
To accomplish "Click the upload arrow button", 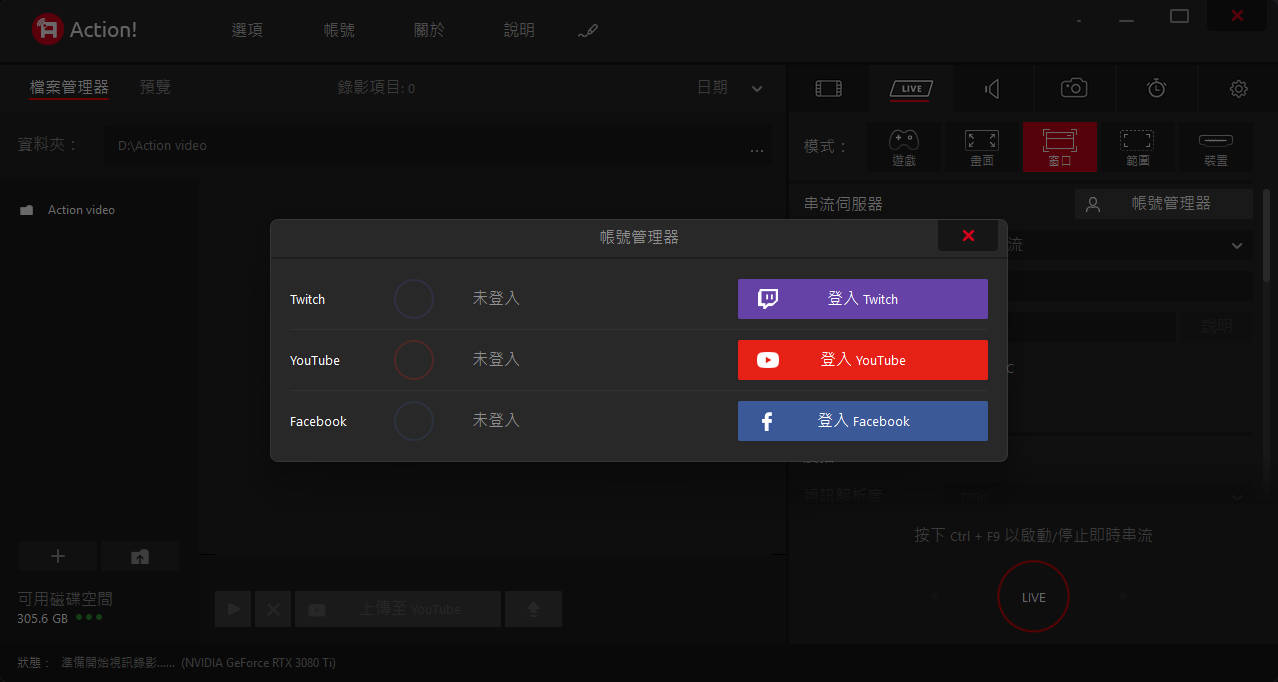I will [x=533, y=609].
